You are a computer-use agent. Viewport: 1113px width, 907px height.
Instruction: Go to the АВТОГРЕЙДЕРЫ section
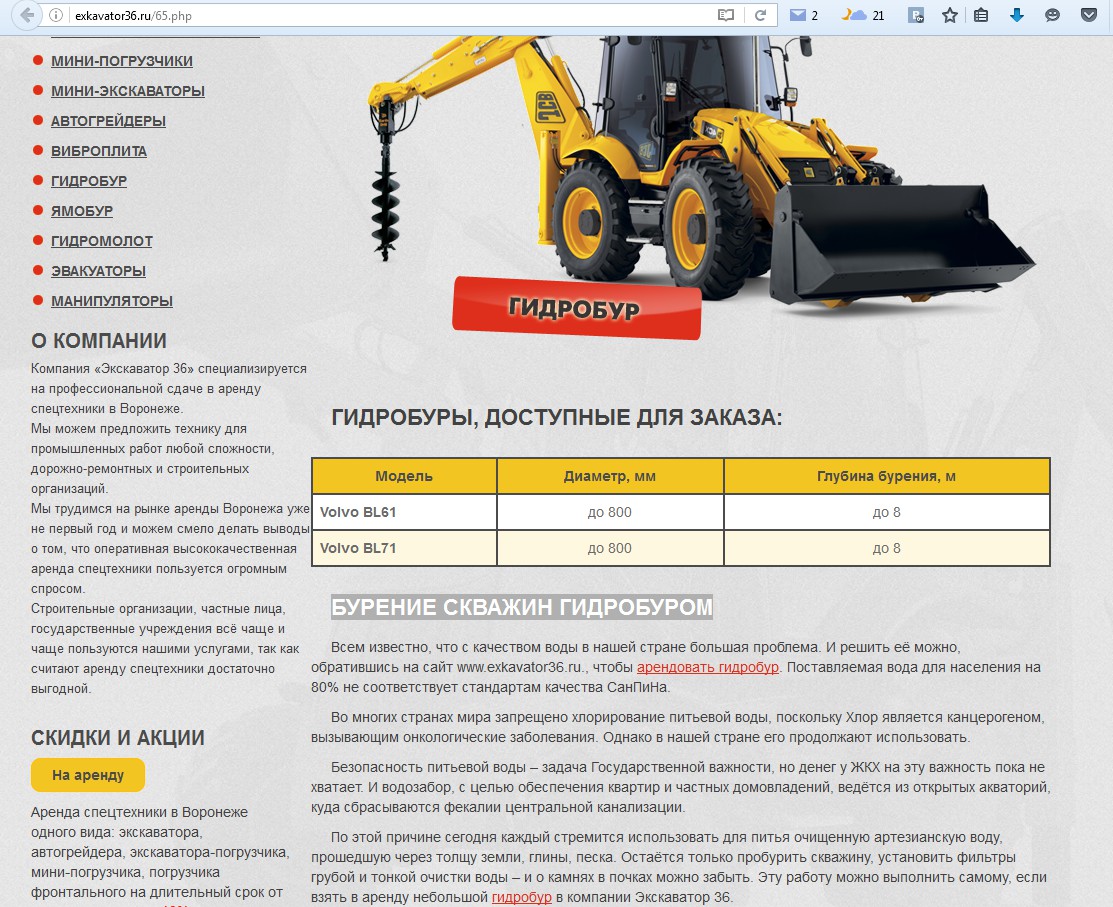[x=108, y=121]
